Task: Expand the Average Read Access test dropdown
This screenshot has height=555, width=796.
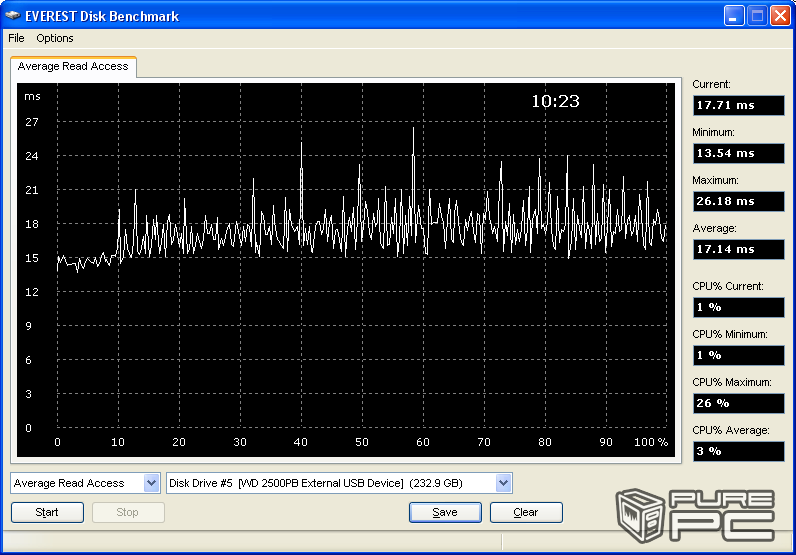Action: coord(151,483)
